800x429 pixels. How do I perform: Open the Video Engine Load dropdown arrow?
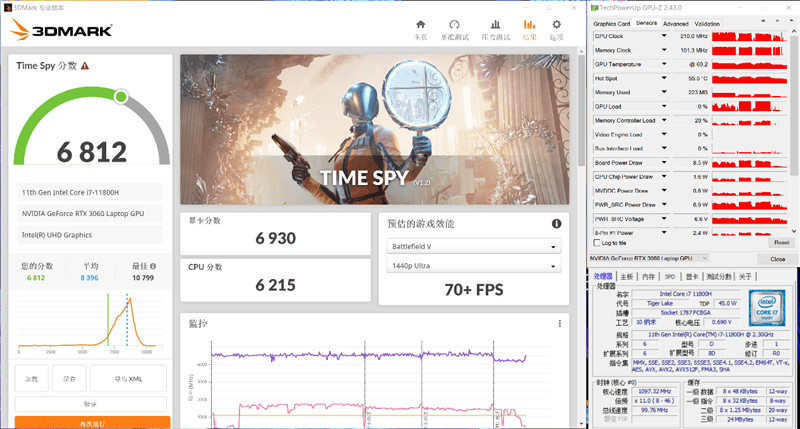click(664, 134)
